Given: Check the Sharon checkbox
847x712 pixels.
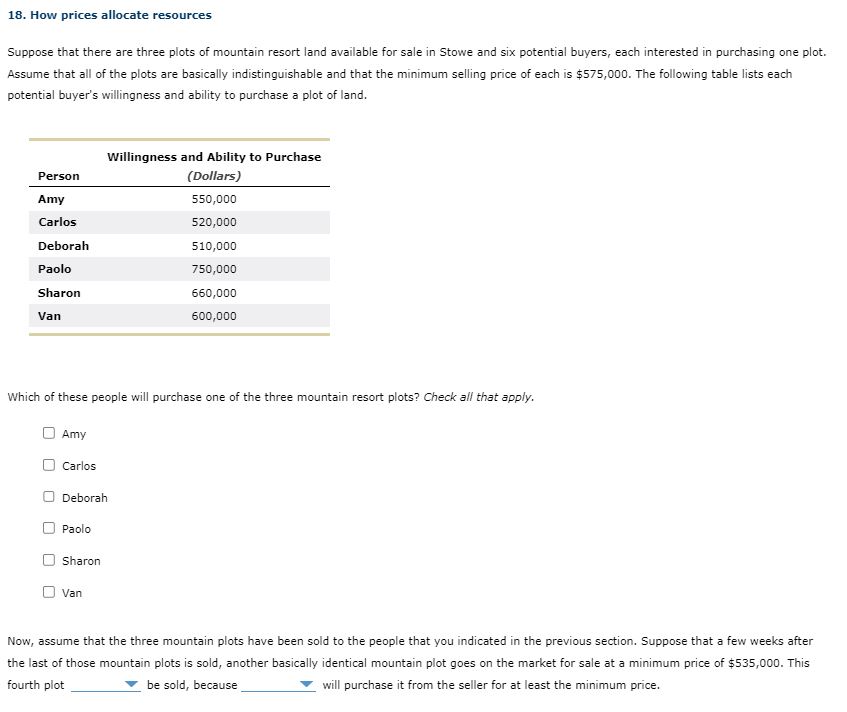Looking at the screenshot, I should [48, 560].
